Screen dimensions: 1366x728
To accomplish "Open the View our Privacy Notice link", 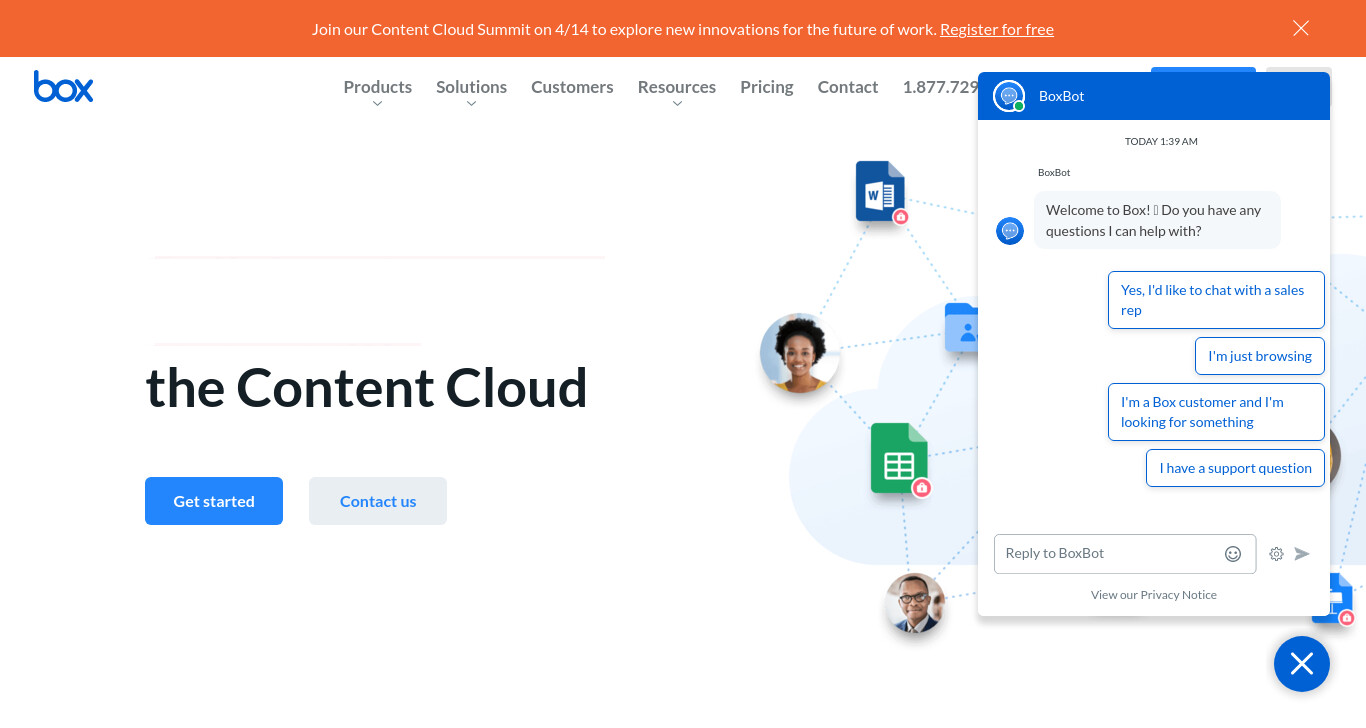I will pyautogui.click(x=1154, y=595).
